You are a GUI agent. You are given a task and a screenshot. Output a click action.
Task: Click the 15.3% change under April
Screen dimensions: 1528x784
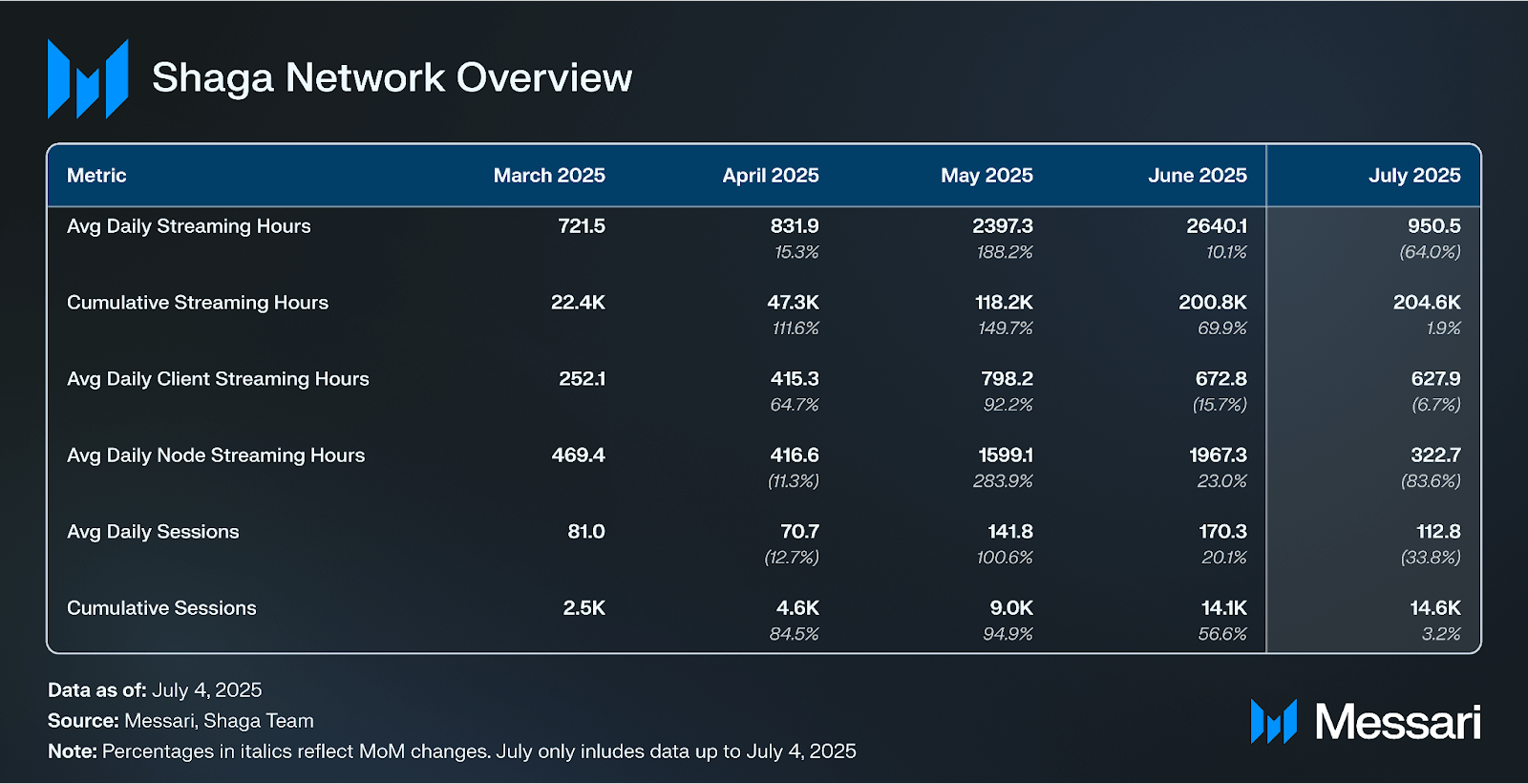tap(796, 252)
